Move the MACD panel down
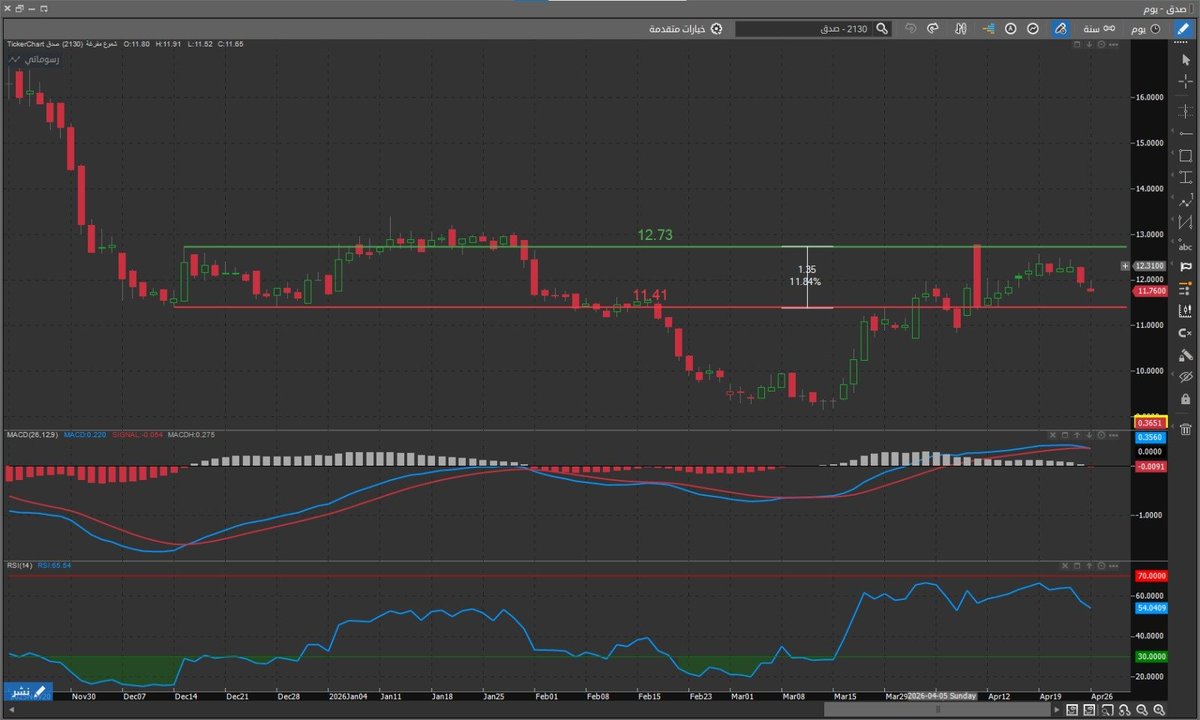Viewport: 1200px width, 720px height. 1090,435
